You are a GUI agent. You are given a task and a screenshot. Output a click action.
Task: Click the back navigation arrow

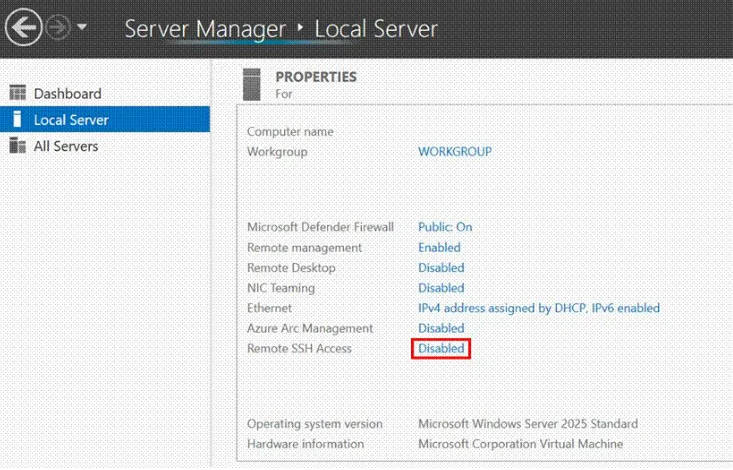tap(23, 27)
